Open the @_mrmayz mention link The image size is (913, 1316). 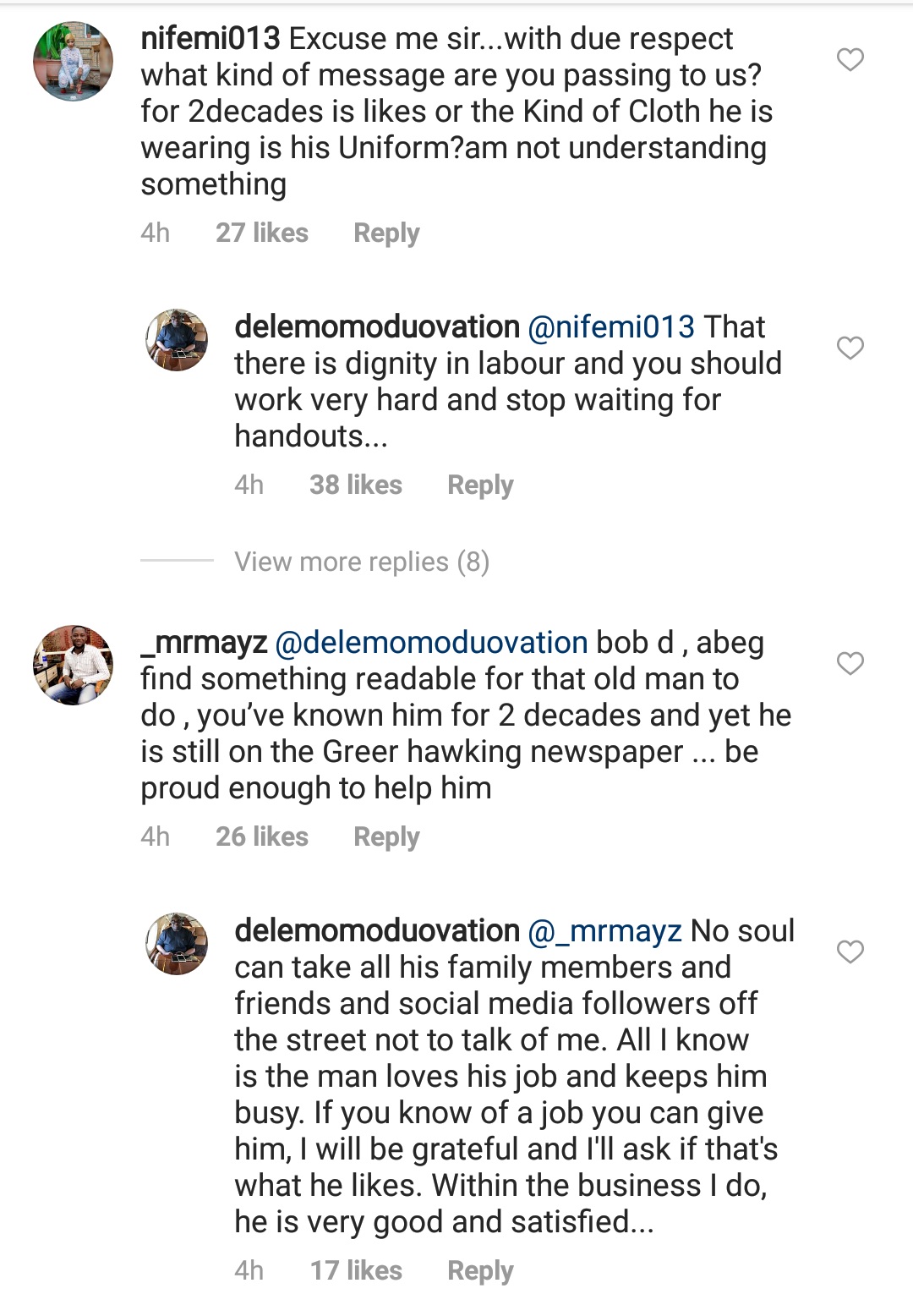click(x=604, y=931)
